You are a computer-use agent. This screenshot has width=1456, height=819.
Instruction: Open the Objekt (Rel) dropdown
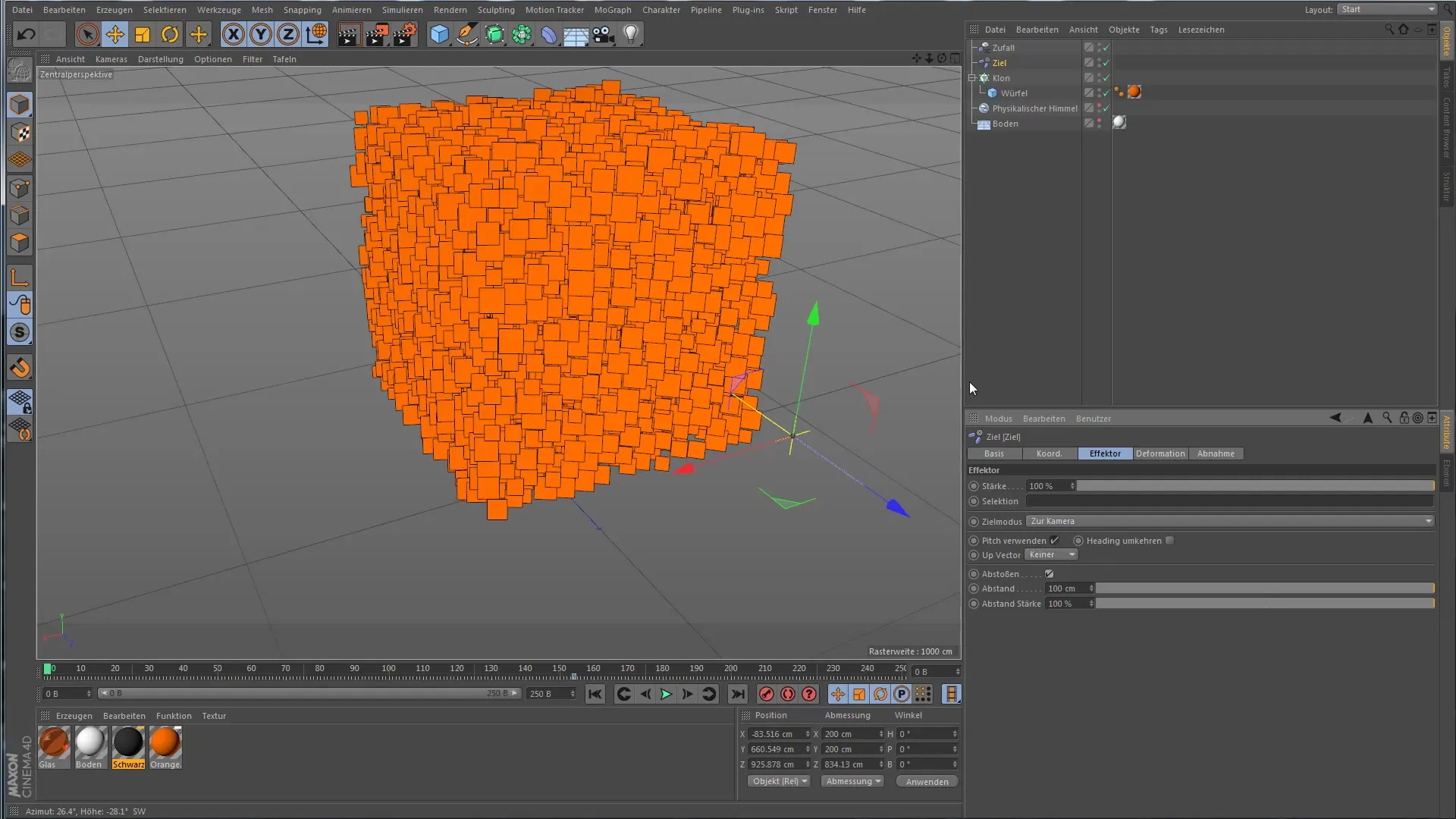pos(779,781)
